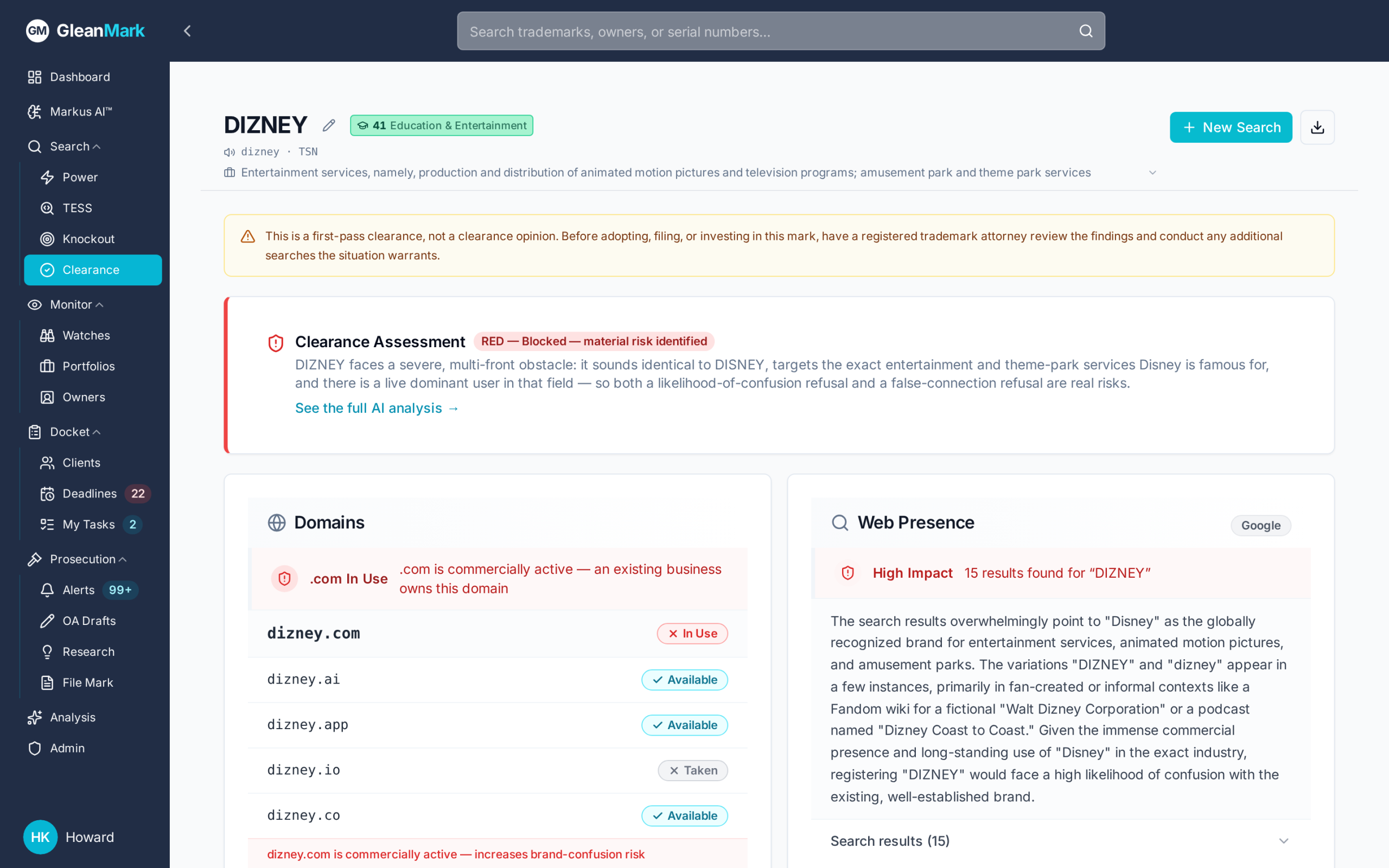Click the Alerts 99+ count badge
Viewport: 1389px width, 868px height.
point(120,590)
